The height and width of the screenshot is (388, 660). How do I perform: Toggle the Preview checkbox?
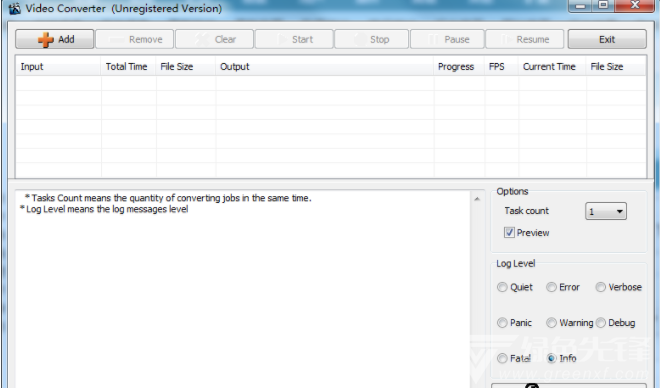click(509, 232)
